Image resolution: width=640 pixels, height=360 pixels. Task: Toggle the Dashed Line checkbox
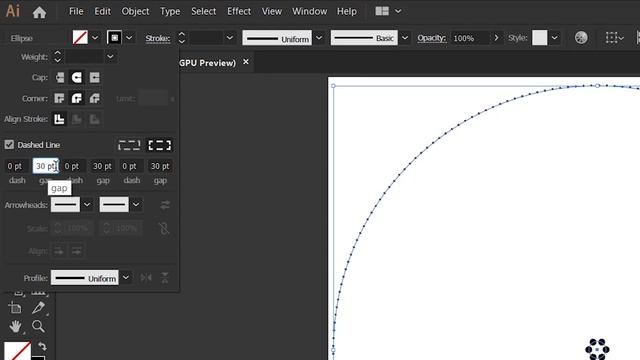(9, 144)
